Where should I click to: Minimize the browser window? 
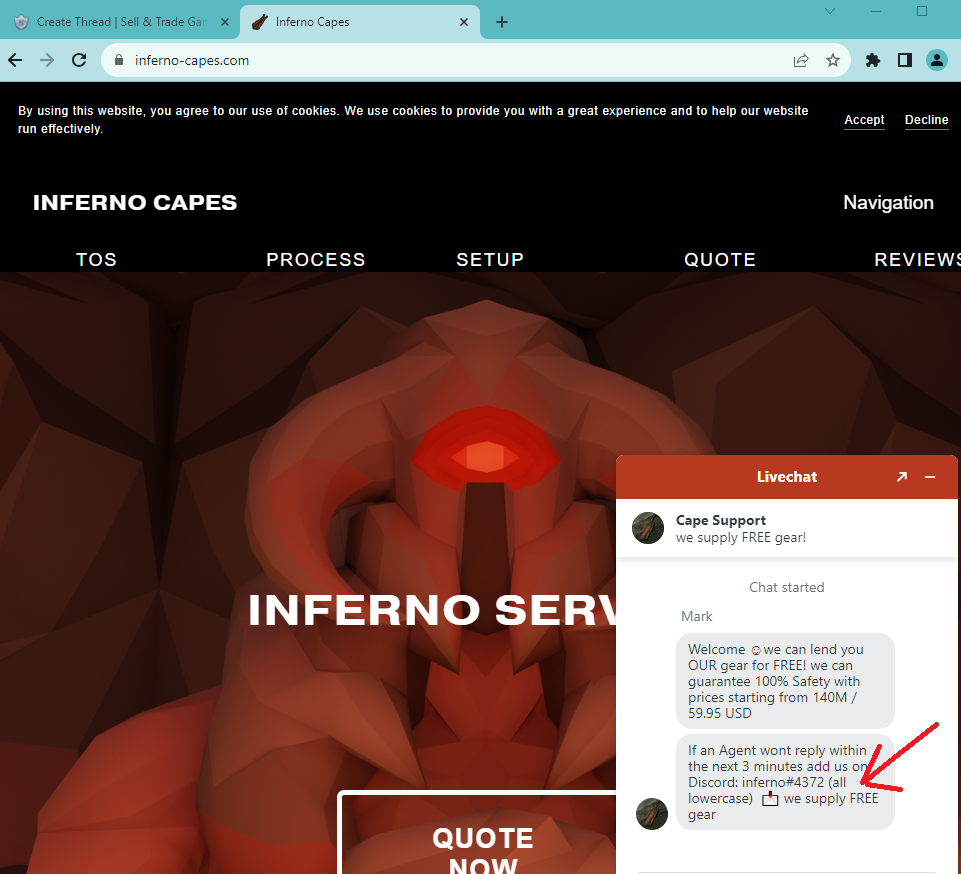[876, 11]
